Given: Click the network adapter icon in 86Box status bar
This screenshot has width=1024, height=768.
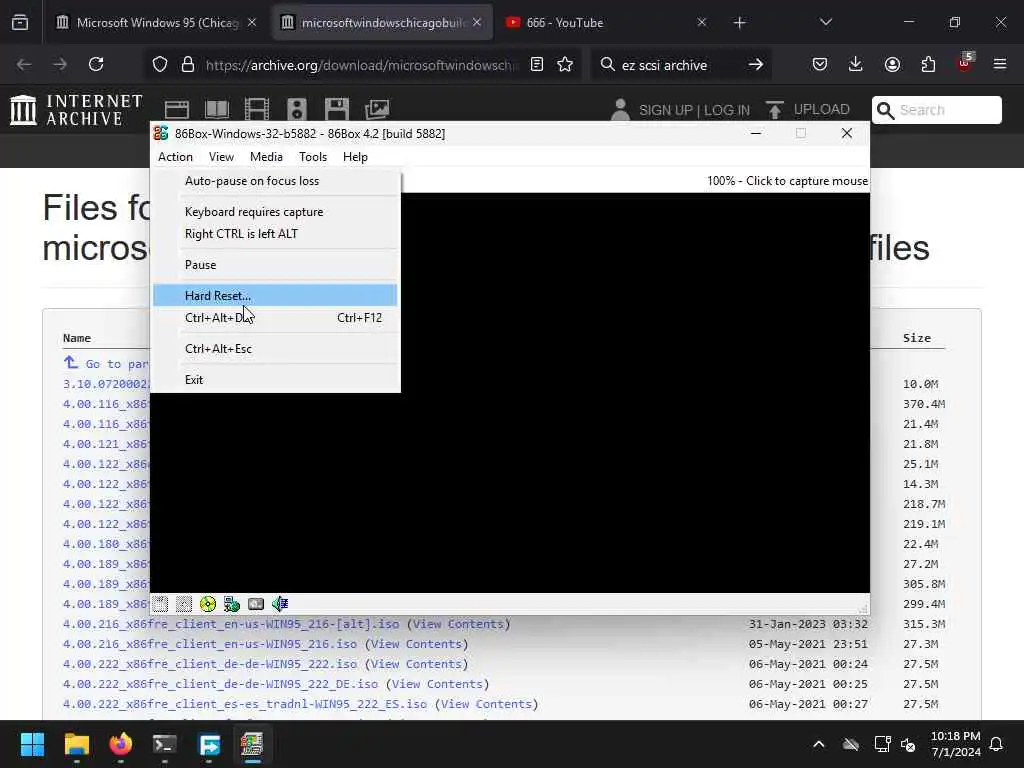Looking at the screenshot, I should (x=232, y=604).
